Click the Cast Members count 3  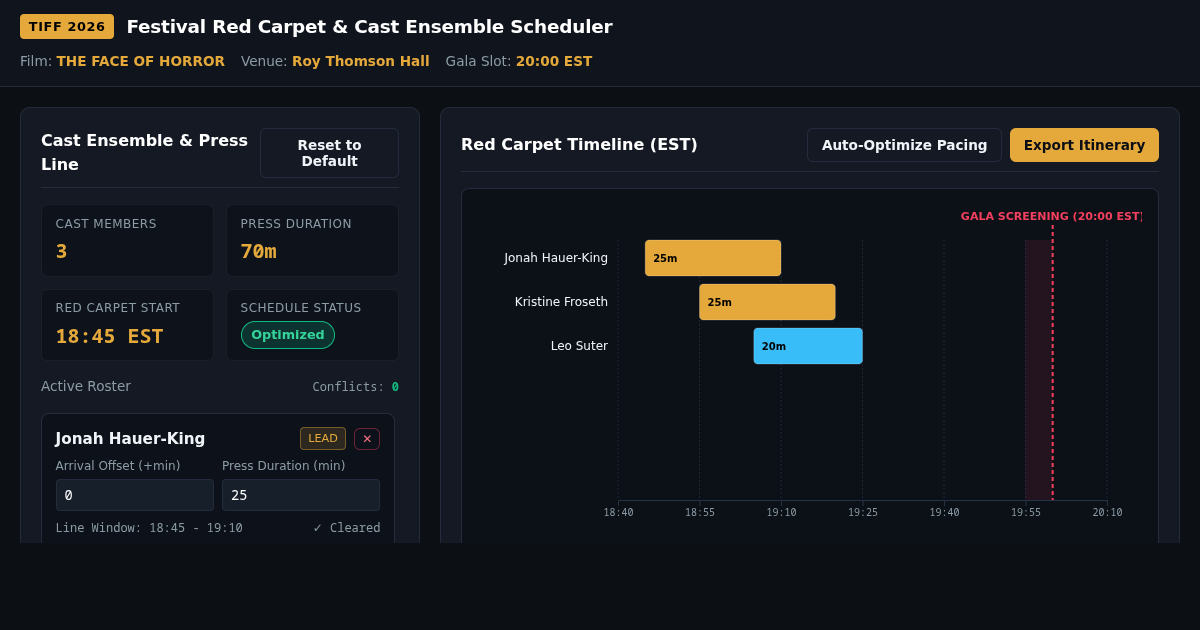(62, 252)
